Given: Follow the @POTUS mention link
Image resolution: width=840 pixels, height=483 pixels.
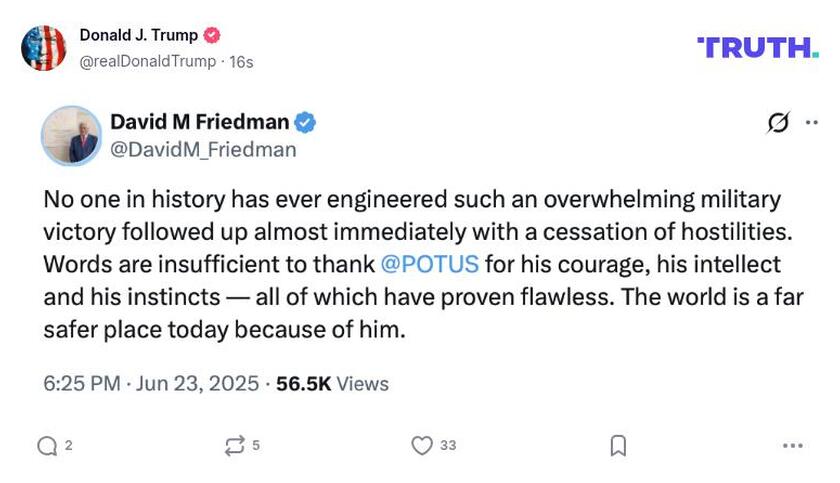Looking at the screenshot, I should [x=430, y=265].
